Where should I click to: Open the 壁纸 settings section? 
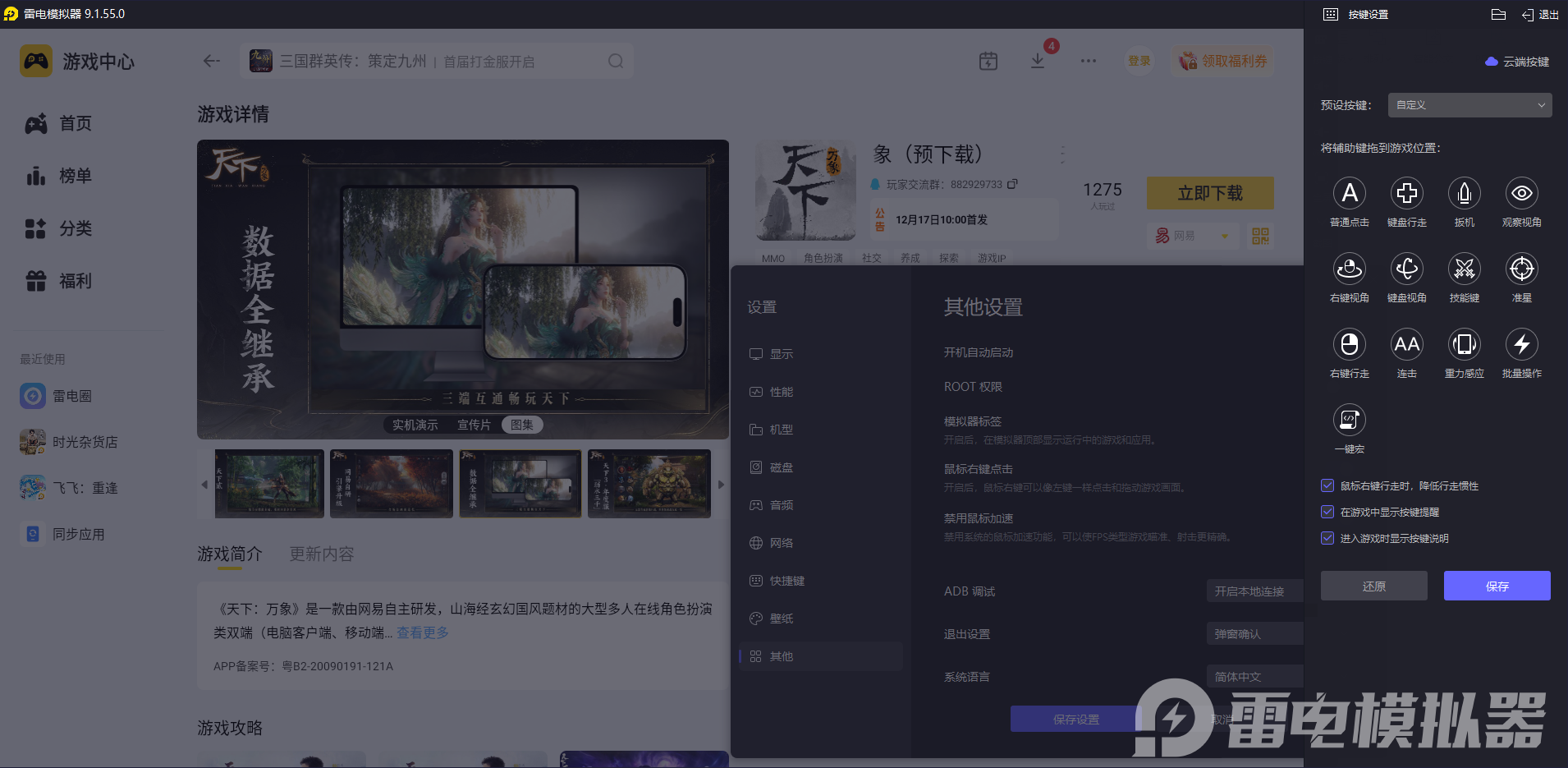[821, 619]
